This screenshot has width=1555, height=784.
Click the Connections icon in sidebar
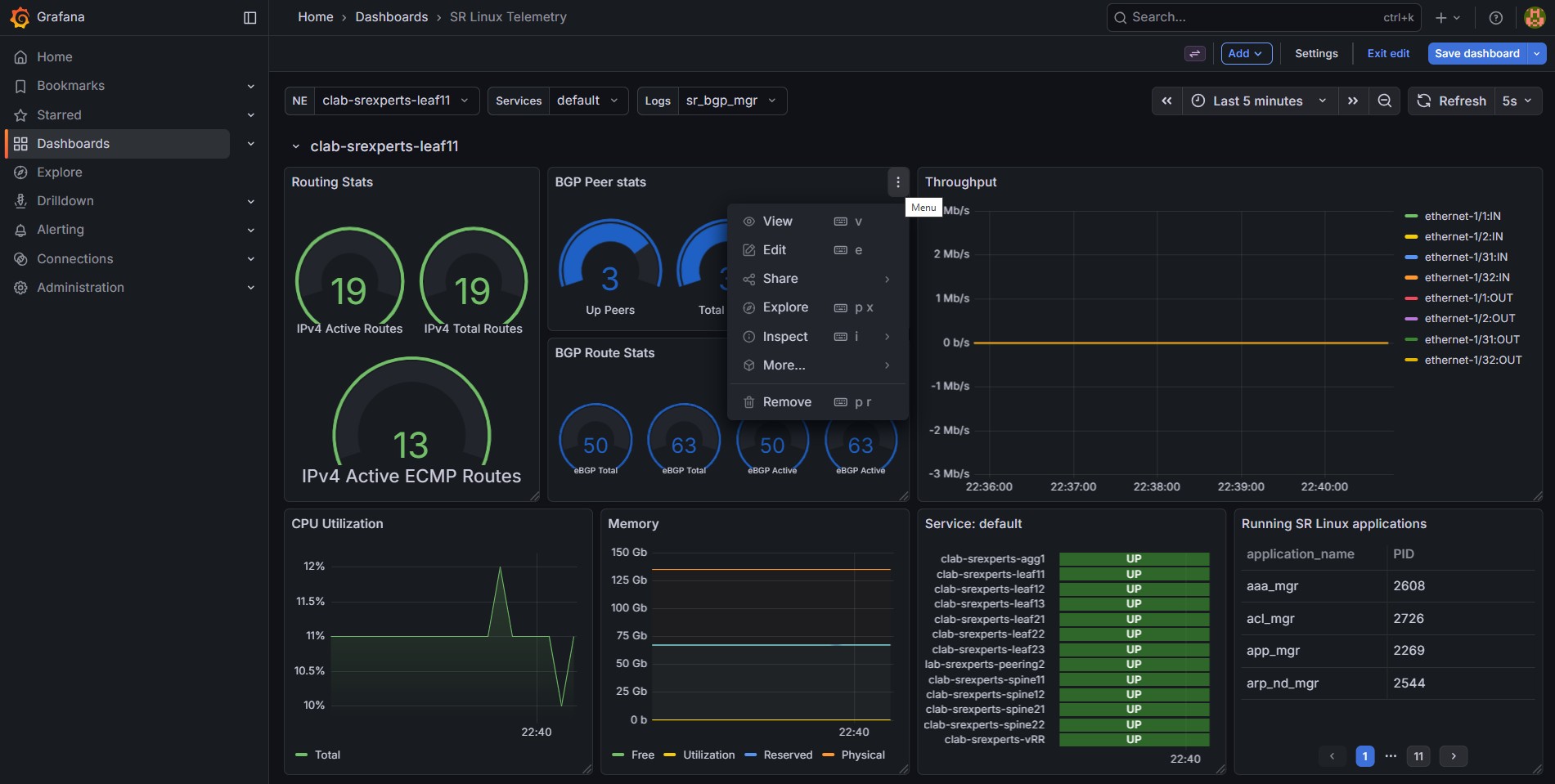coord(21,259)
